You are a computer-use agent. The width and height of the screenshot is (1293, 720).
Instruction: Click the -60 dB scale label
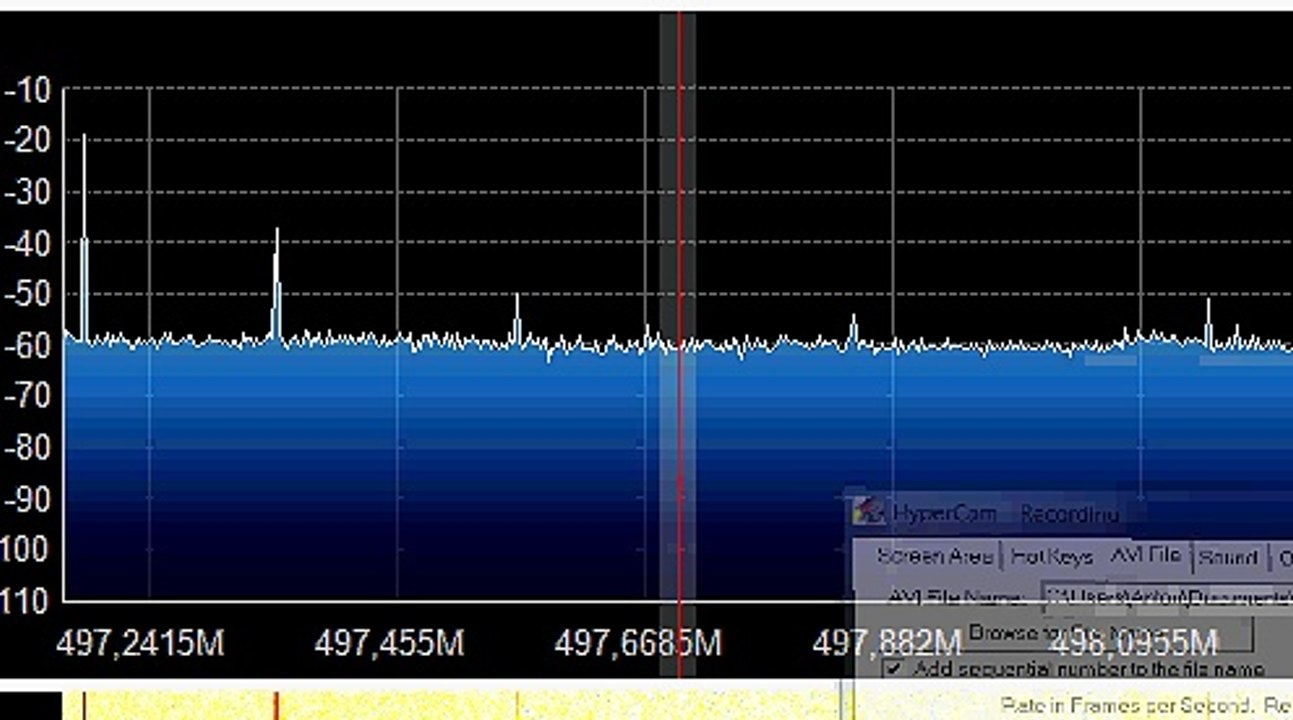[27, 345]
